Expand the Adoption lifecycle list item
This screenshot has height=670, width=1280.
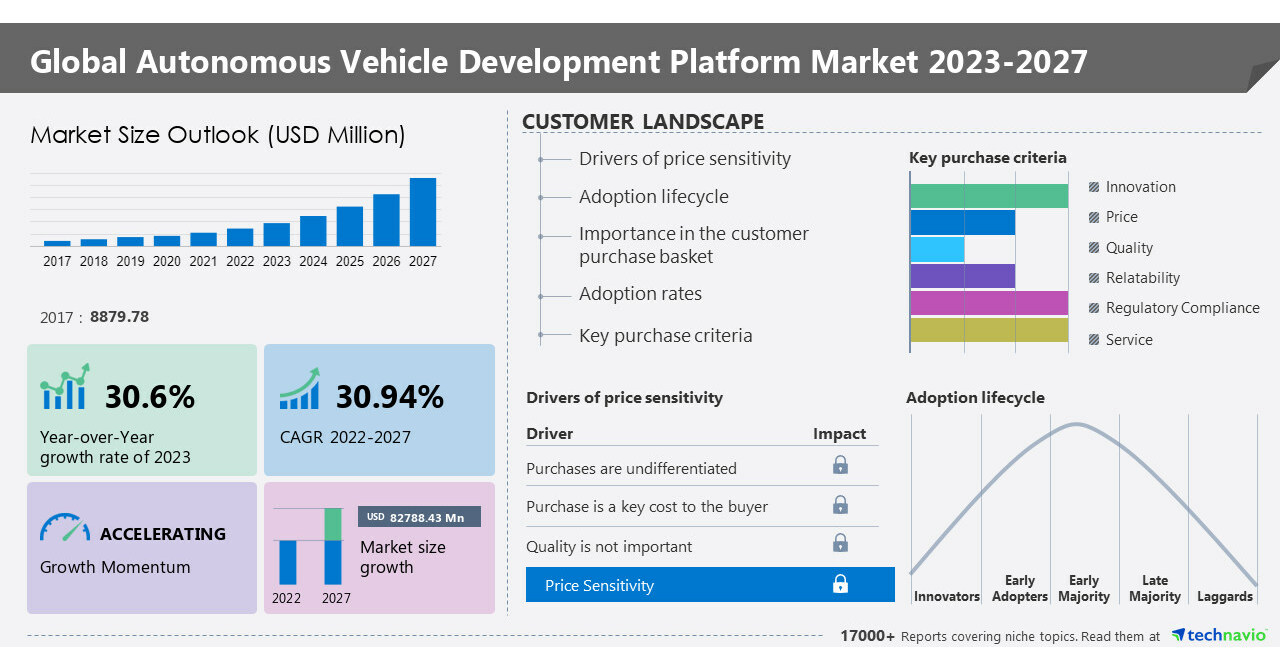click(x=653, y=197)
